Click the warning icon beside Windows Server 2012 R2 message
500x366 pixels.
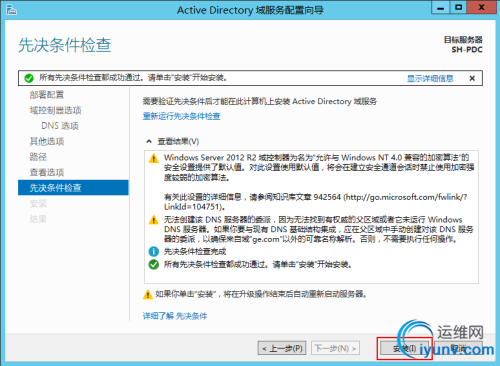pos(154,158)
